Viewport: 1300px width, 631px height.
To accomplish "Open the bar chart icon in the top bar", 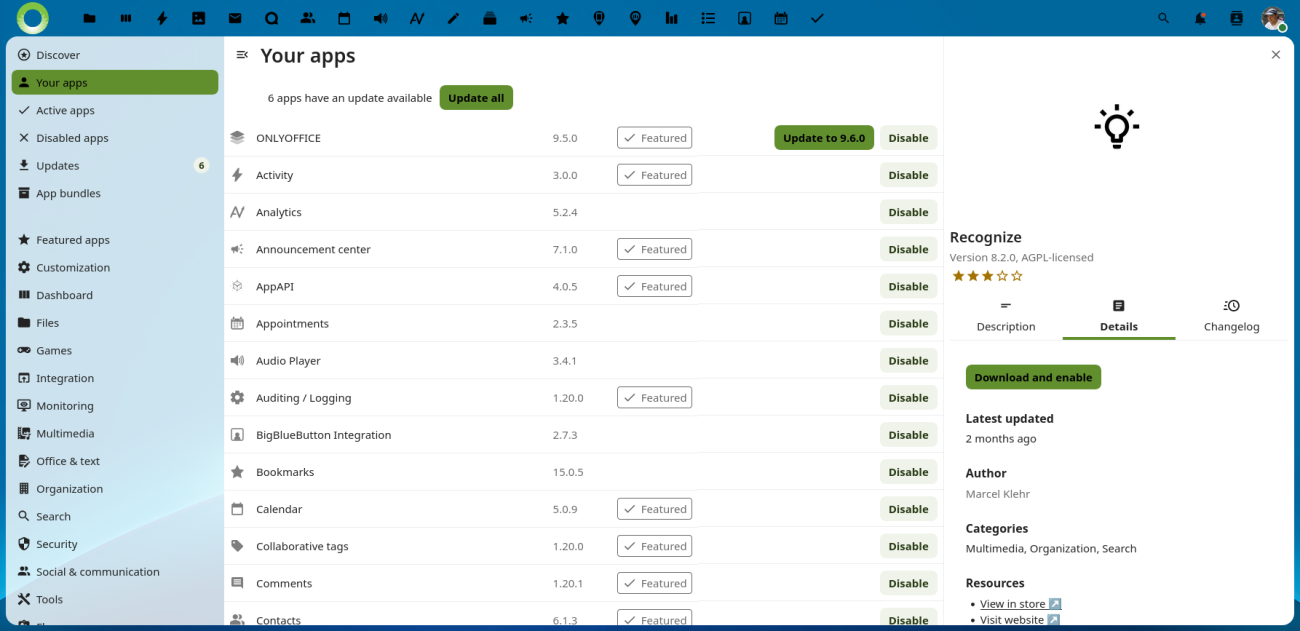I will point(672,18).
